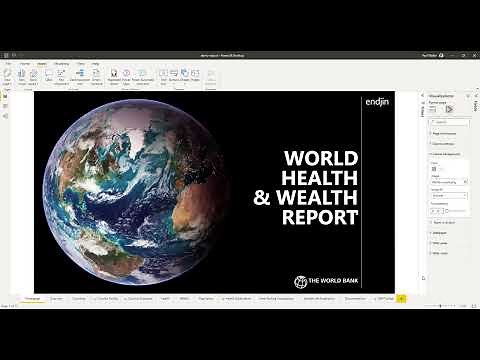480x360 pixels.
Task: Select the World Health & Wealth Report title
Action: tap(306, 188)
